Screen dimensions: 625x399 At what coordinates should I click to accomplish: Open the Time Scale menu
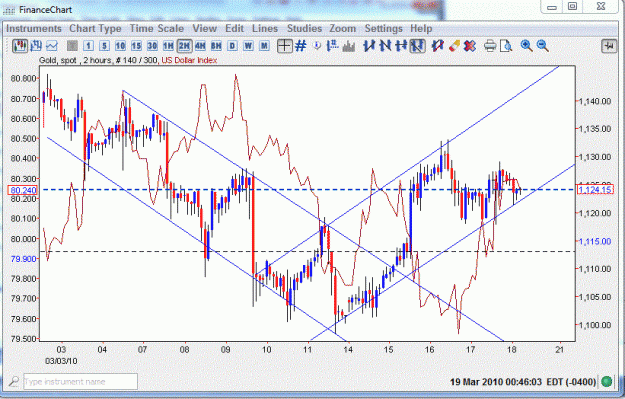click(x=157, y=29)
